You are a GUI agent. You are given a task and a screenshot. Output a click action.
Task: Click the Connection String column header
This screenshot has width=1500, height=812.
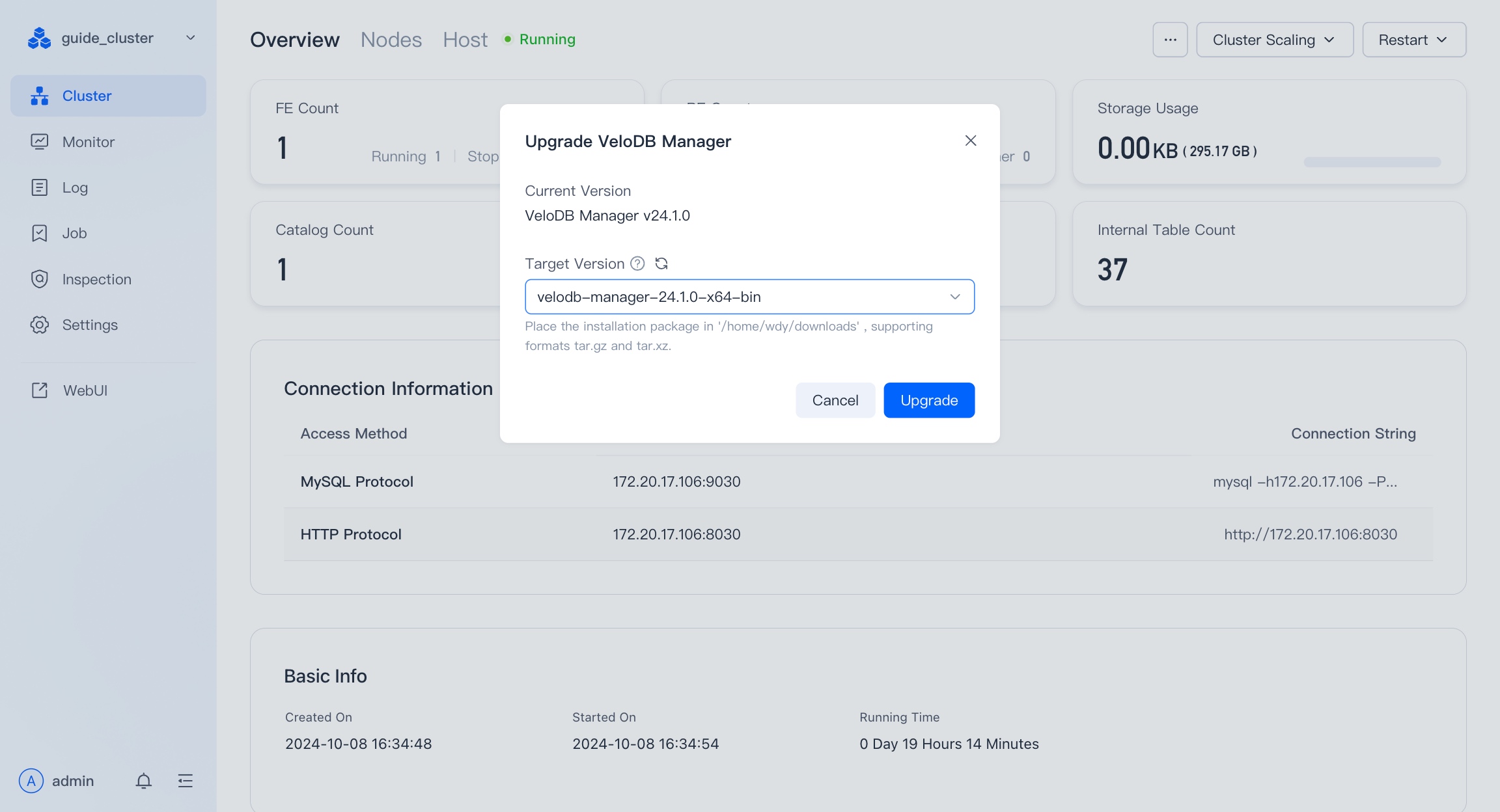coord(1354,433)
